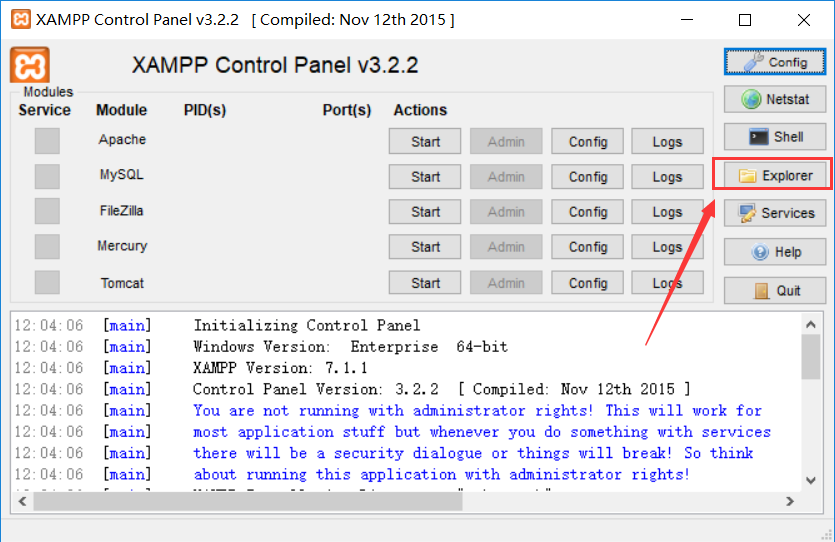Click the Apache module name

pyautogui.click(x=122, y=139)
